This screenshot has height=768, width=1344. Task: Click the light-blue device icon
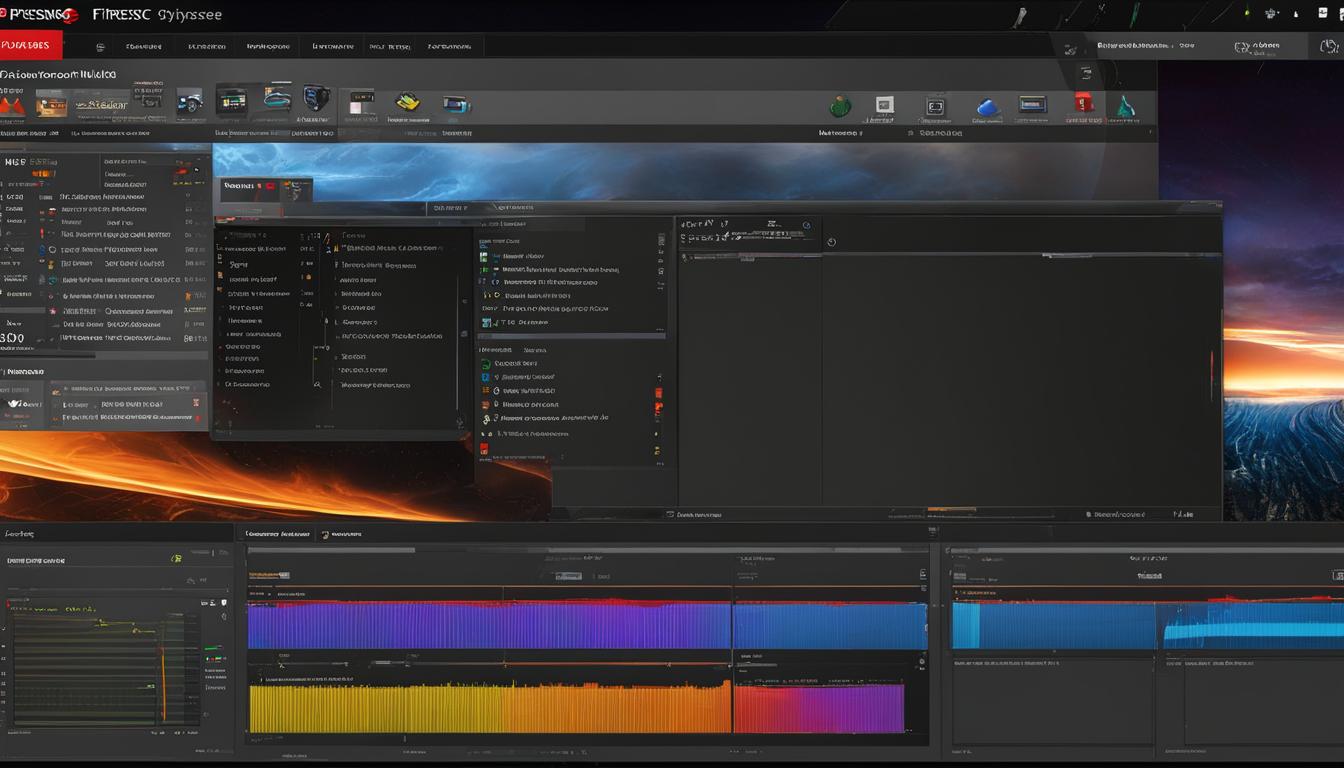[x=456, y=103]
